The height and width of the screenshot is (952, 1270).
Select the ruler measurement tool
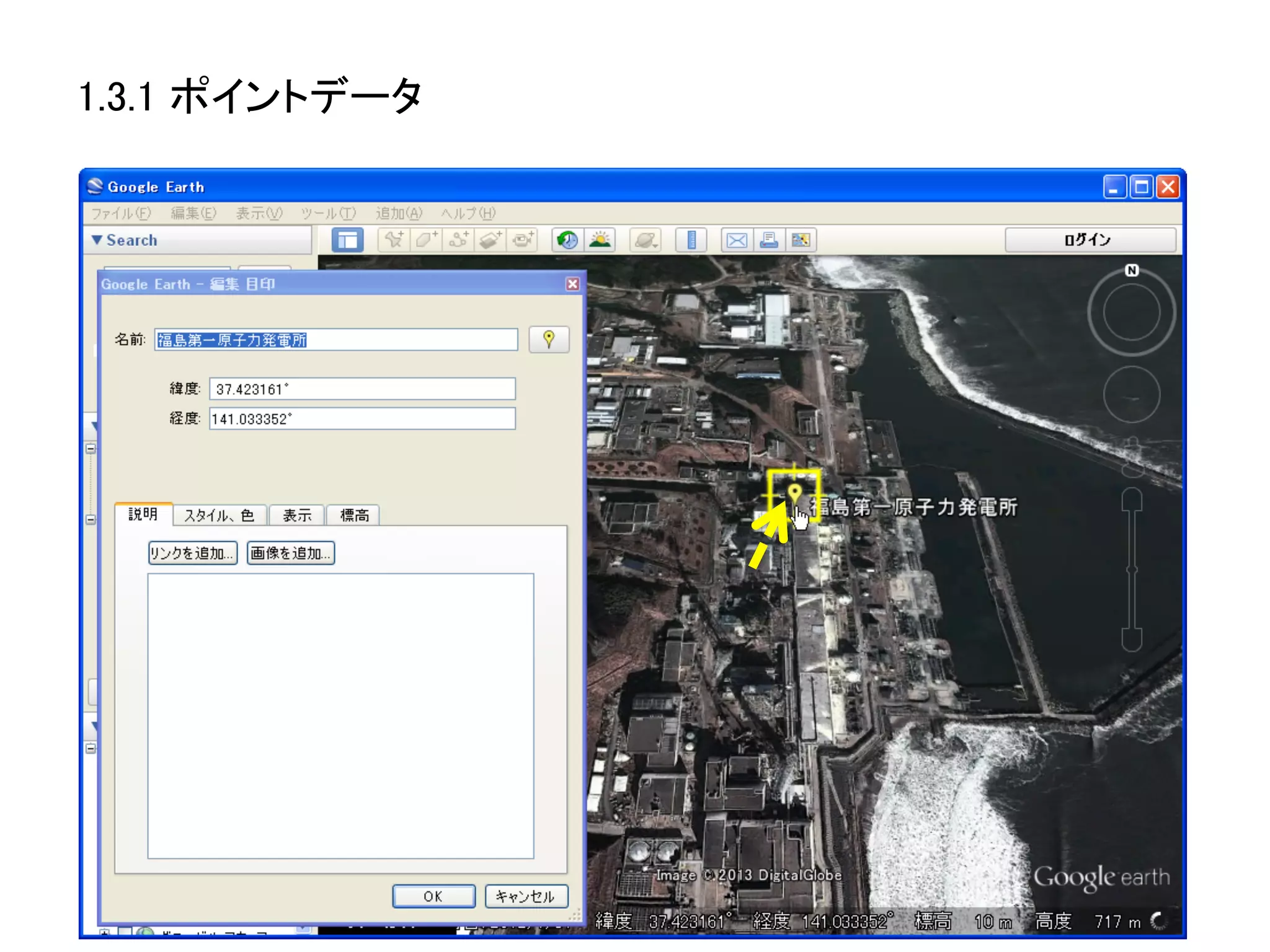coord(691,240)
